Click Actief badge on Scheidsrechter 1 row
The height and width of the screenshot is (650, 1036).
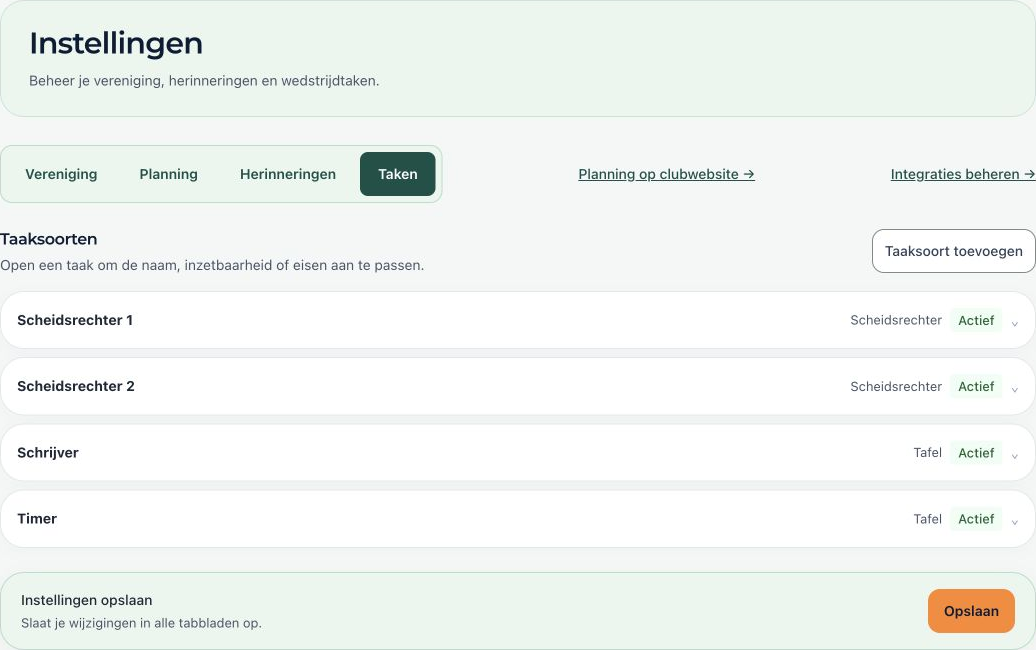point(976,320)
